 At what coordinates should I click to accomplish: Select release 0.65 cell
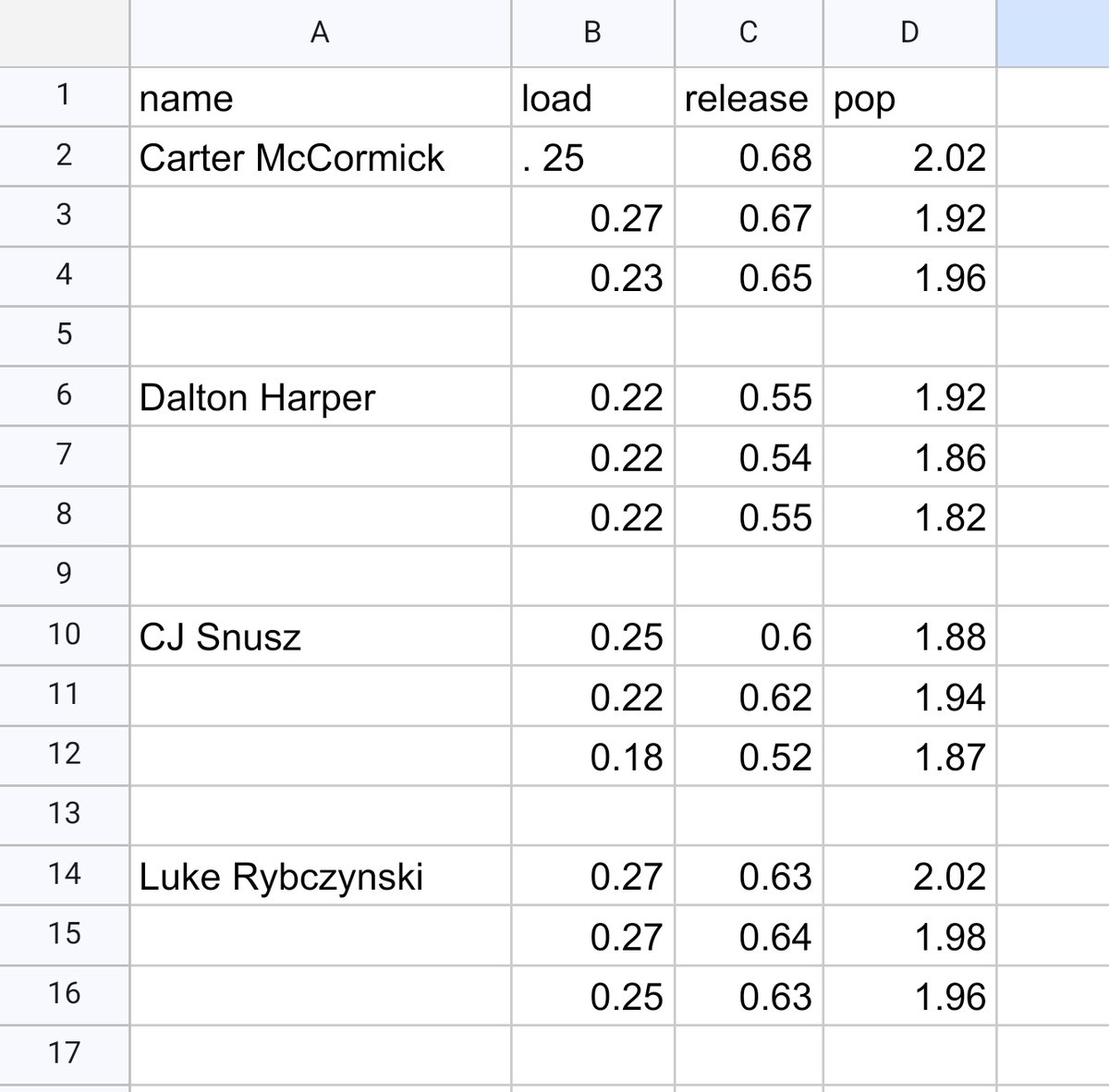(749, 276)
